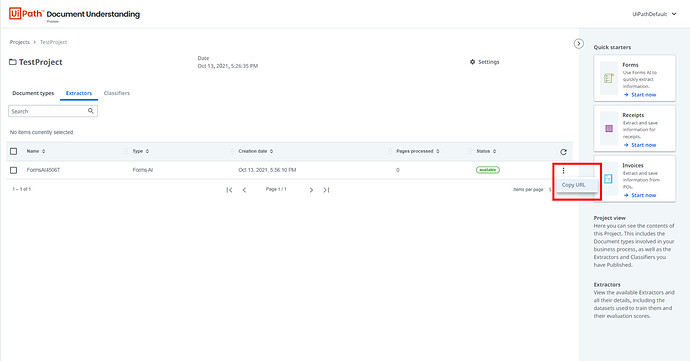The height and width of the screenshot is (361, 690).
Task: Start now under Invoices quick starter
Action: click(640, 195)
